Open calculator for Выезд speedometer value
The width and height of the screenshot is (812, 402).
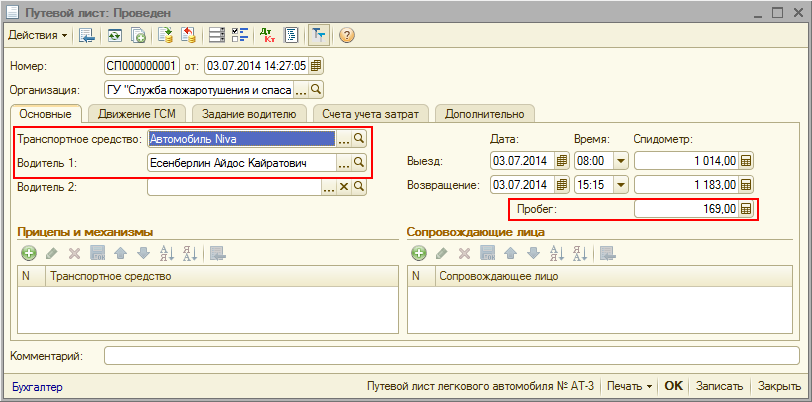point(745,161)
